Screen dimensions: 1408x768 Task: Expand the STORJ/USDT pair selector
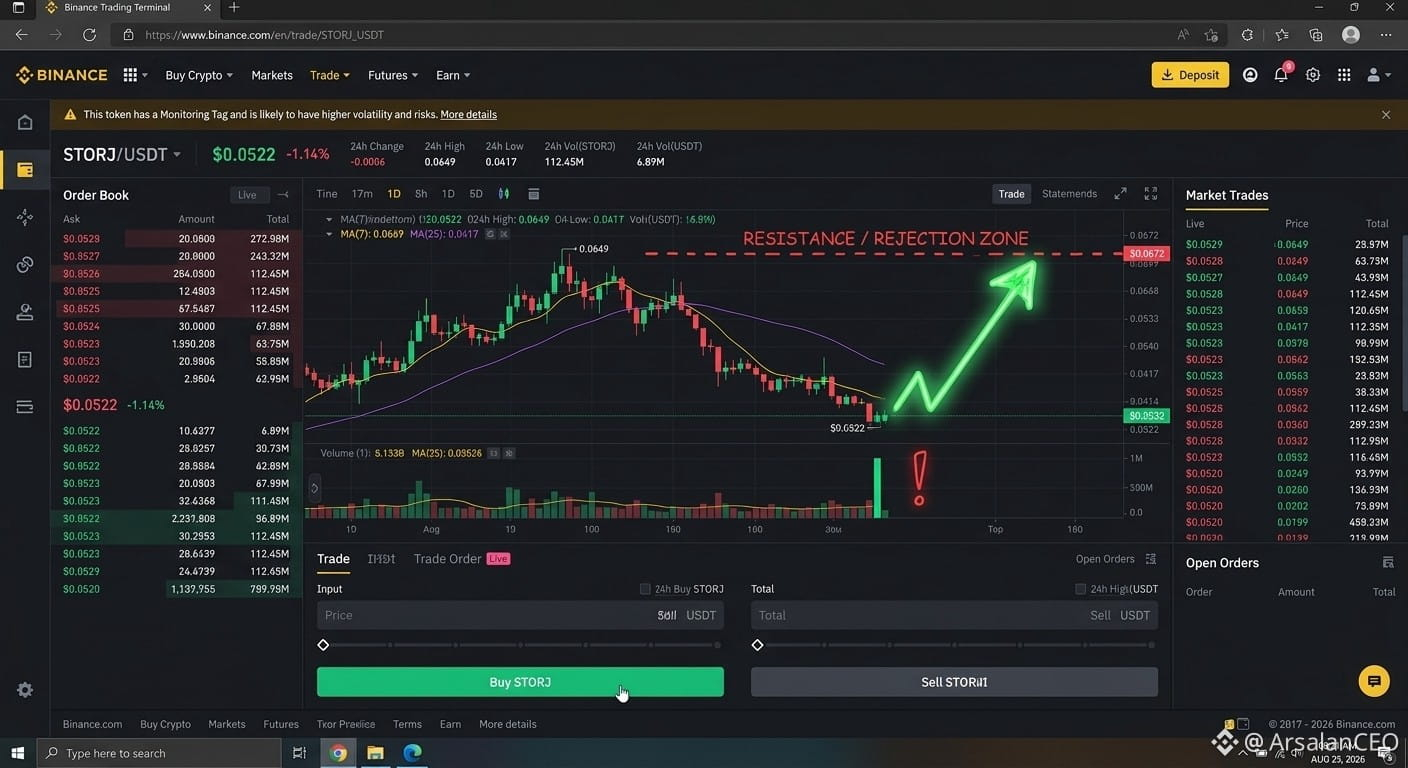click(122, 154)
